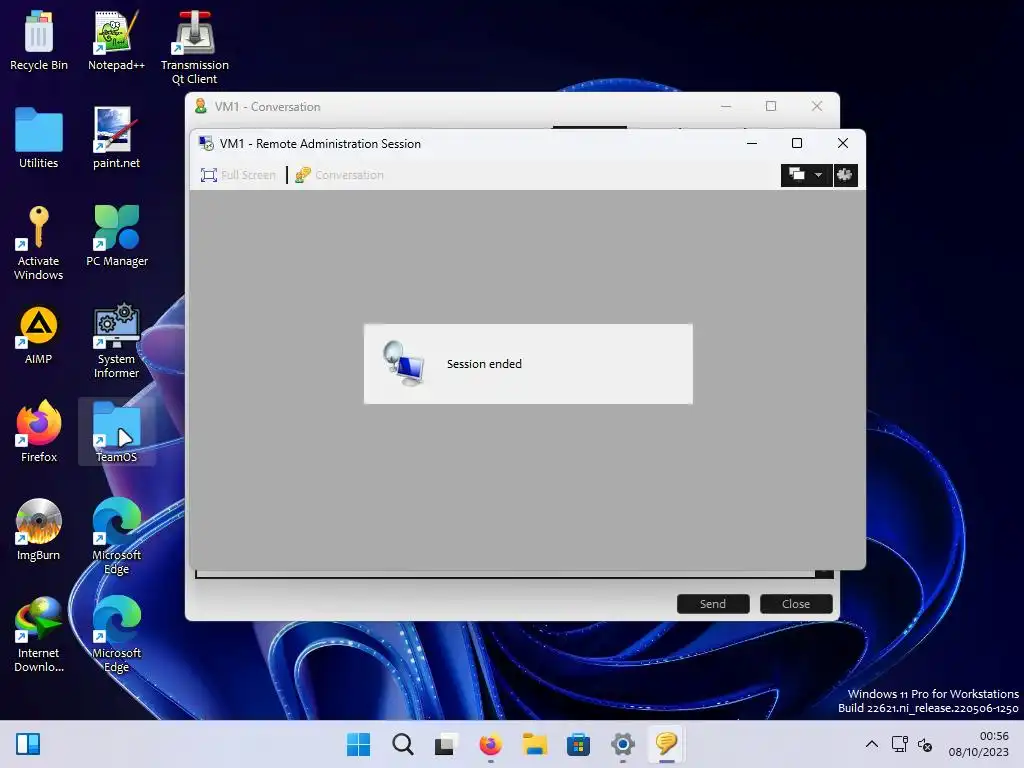Open Transmission Qt Client shortcut
Viewport: 1024px width, 768px height.
click(195, 48)
